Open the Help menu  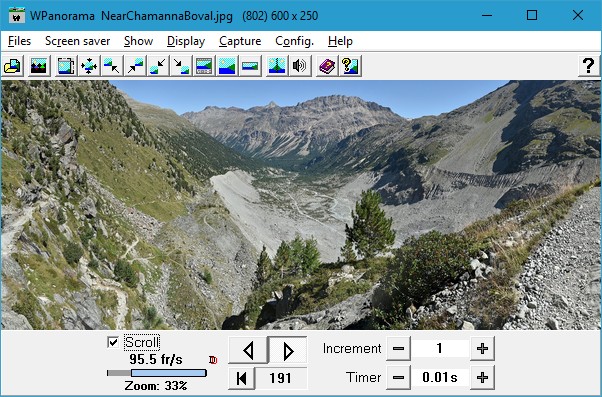coord(340,41)
